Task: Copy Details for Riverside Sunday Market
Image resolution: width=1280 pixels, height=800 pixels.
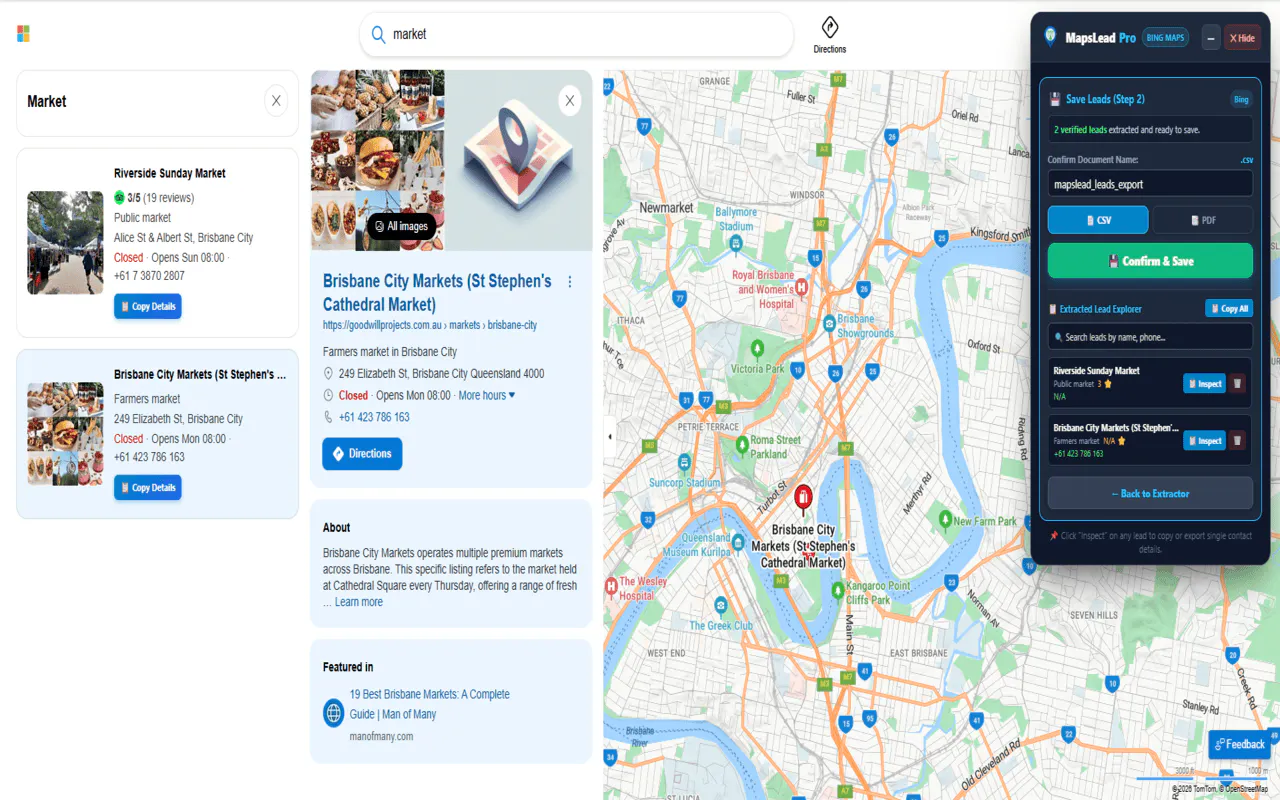Action: 148,307
